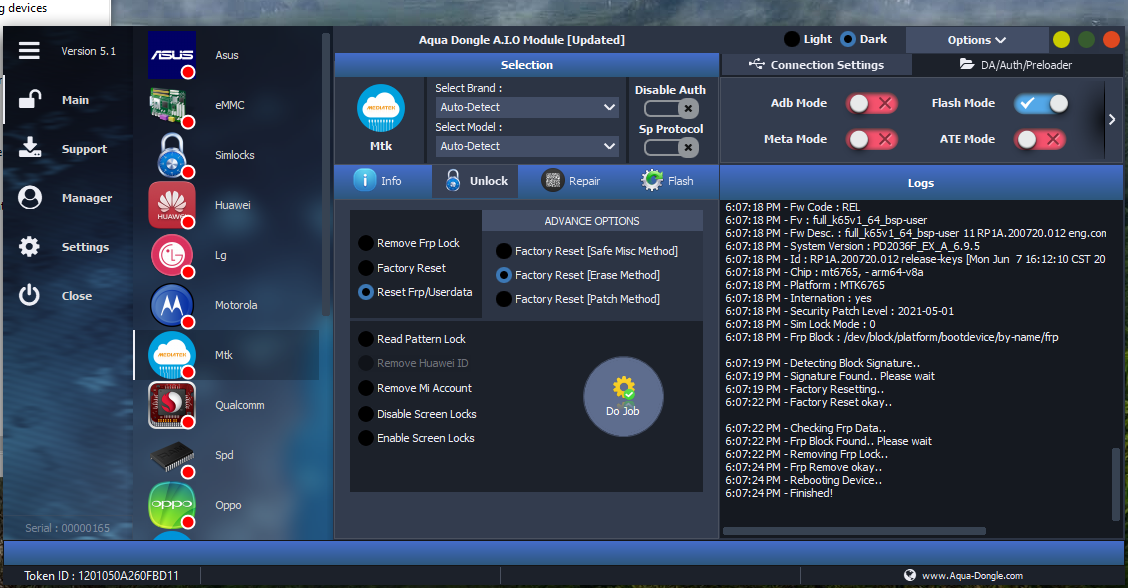This screenshot has height=588, width=1128.
Task: Toggle Flash Mode switch
Action: point(1041,104)
